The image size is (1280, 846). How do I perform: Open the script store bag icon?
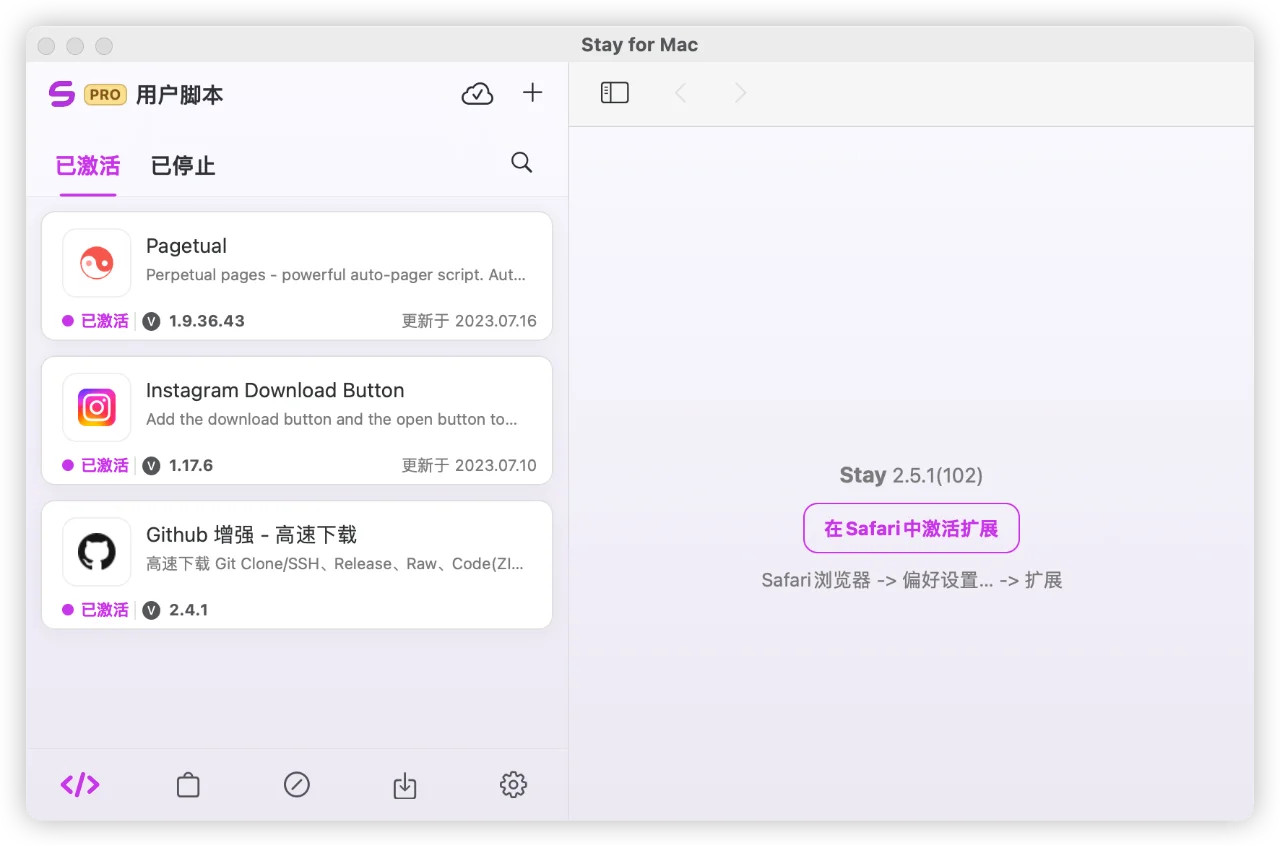click(188, 785)
